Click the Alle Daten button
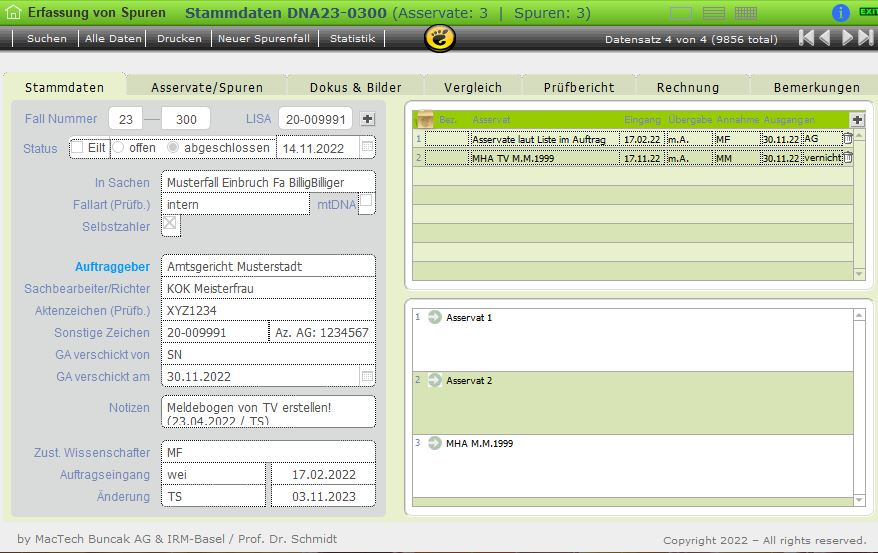The image size is (878, 553). pyautogui.click(x=113, y=39)
